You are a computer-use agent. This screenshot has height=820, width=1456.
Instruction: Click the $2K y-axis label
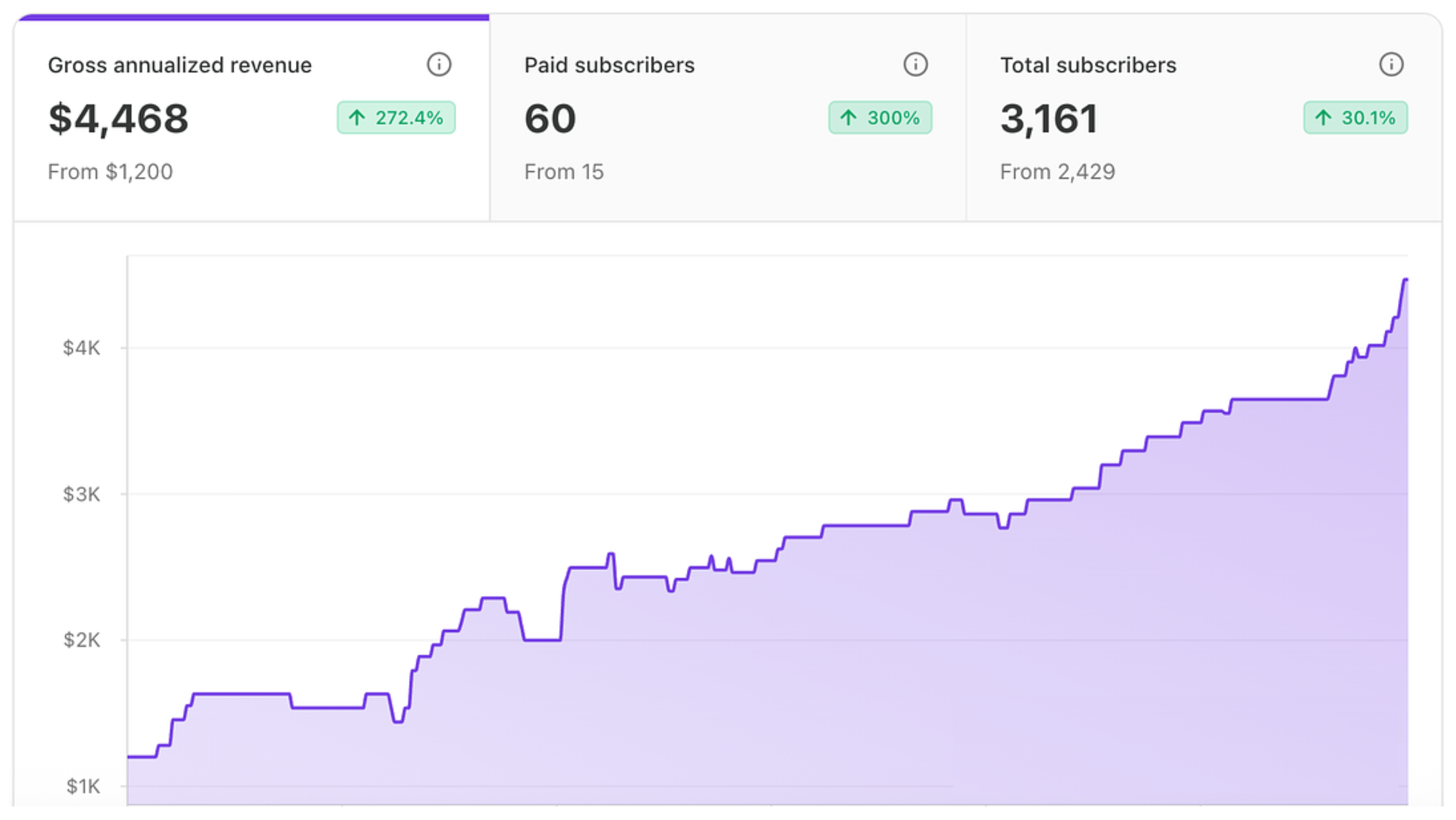pos(81,640)
